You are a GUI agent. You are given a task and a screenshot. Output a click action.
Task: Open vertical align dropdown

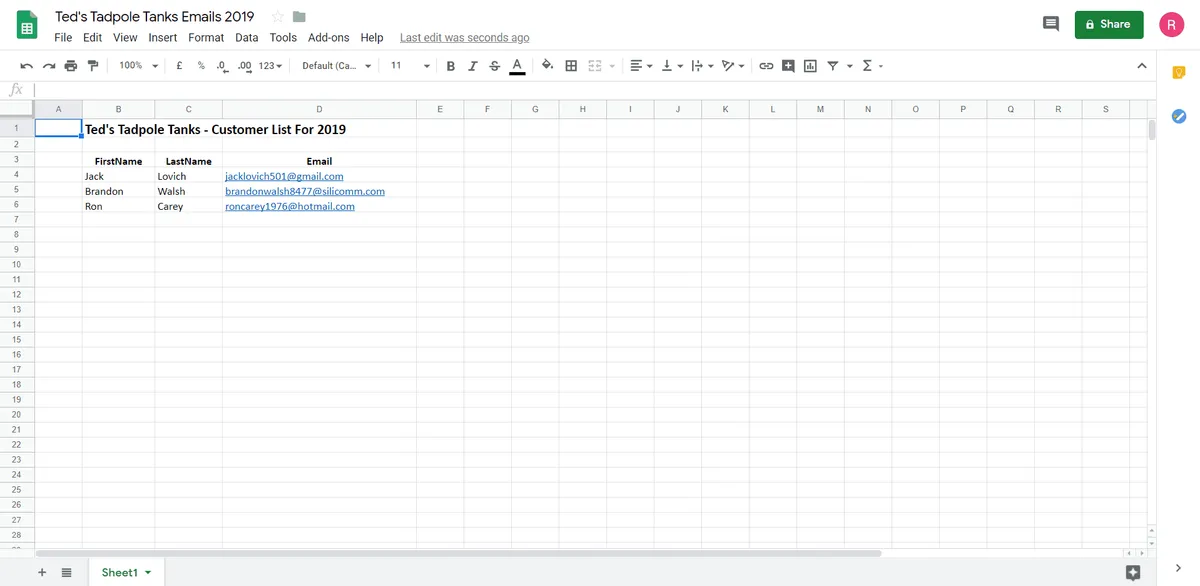click(x=671, y=66)
